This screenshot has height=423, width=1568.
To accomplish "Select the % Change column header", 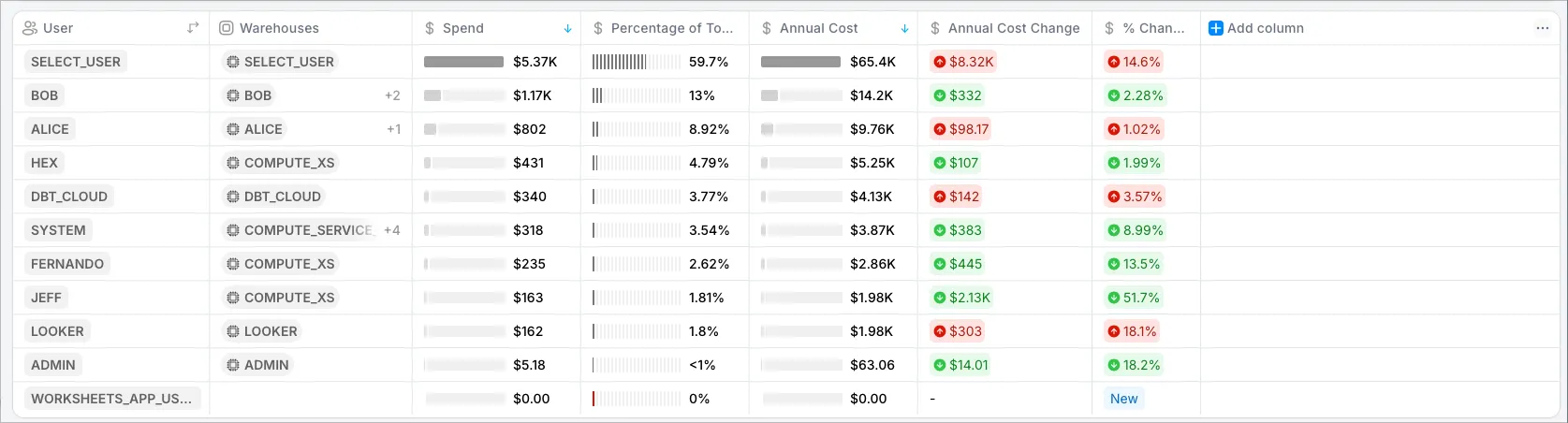I will coord(1152,28).
